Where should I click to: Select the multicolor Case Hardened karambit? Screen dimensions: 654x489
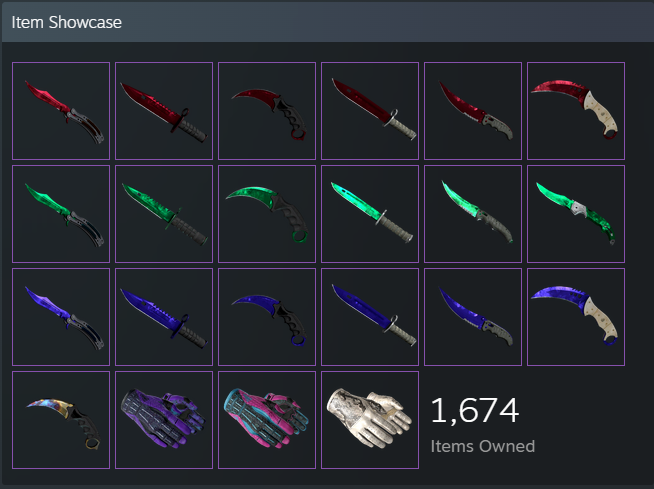coord(61,420)
